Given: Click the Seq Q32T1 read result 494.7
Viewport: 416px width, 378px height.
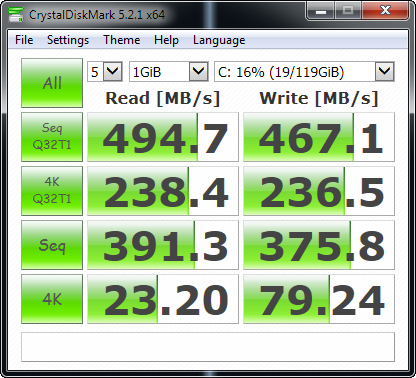Looking at the screenshot, I should [163, 137].
